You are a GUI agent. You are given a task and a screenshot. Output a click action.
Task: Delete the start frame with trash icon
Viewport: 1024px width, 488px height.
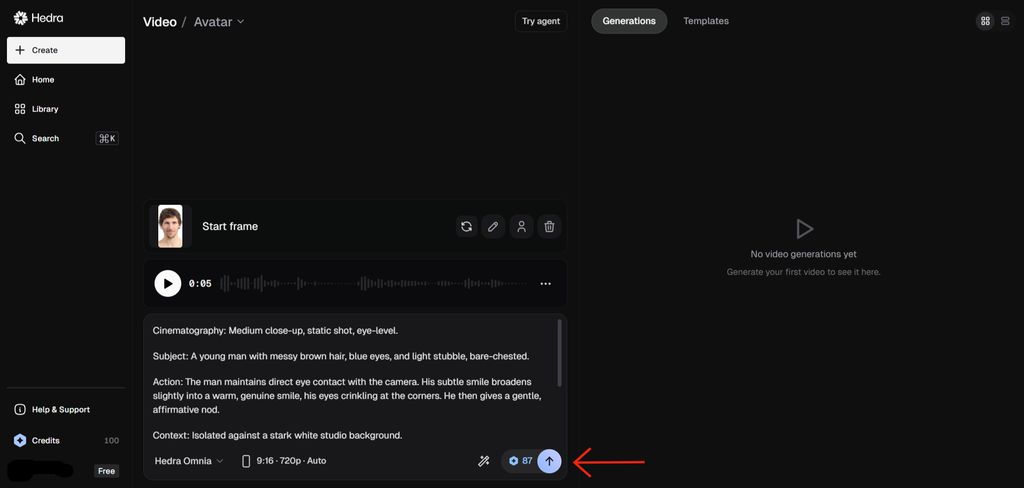click(x=549, y=227)
